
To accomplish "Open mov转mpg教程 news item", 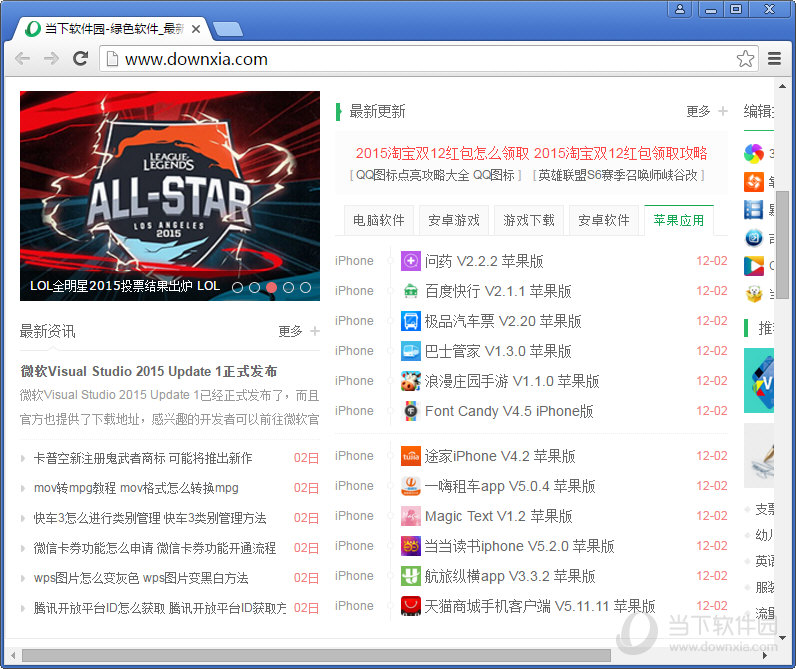I will click(x=136, y=488).
